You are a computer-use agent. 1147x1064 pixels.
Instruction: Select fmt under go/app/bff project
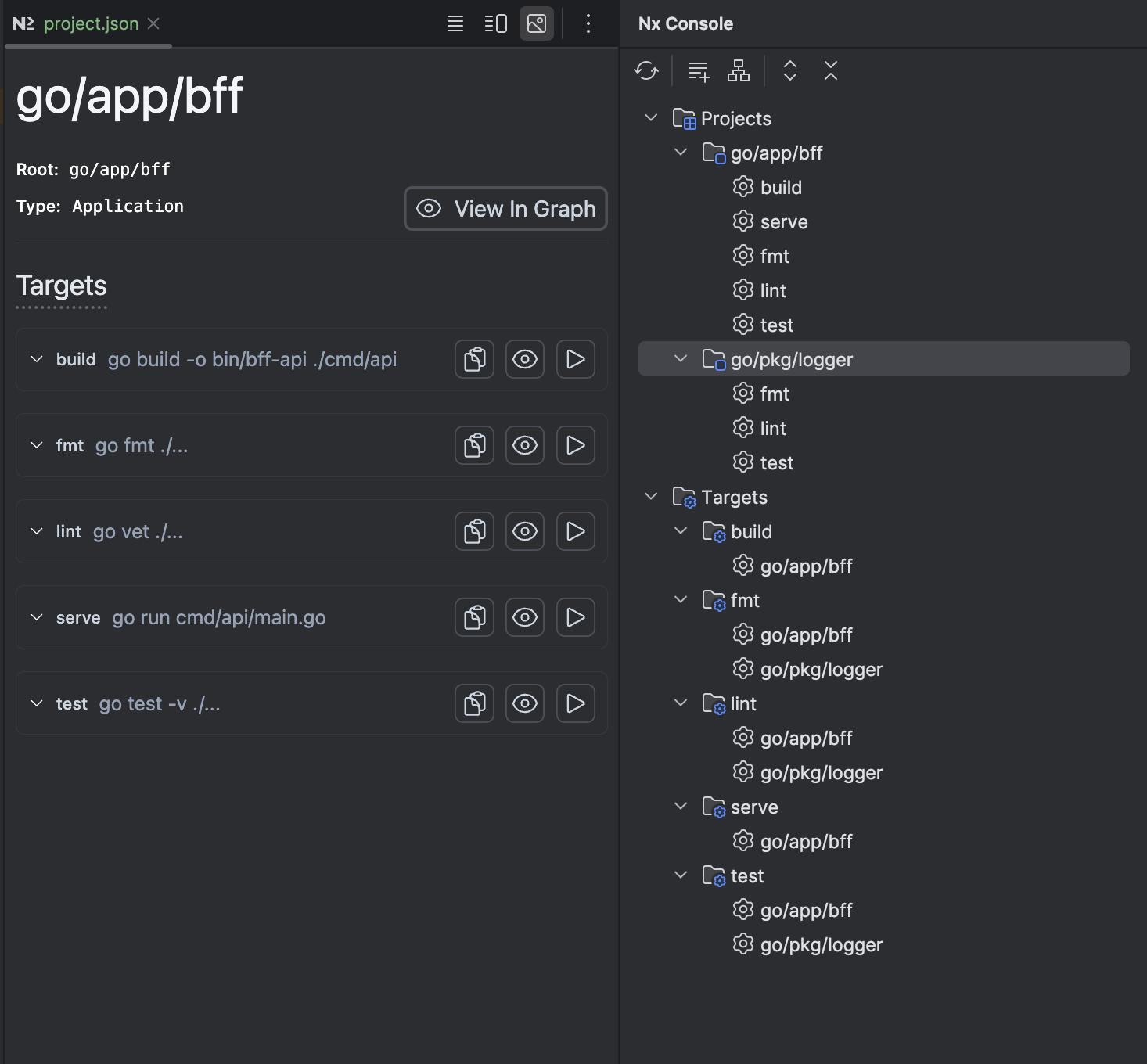[775, 256]
